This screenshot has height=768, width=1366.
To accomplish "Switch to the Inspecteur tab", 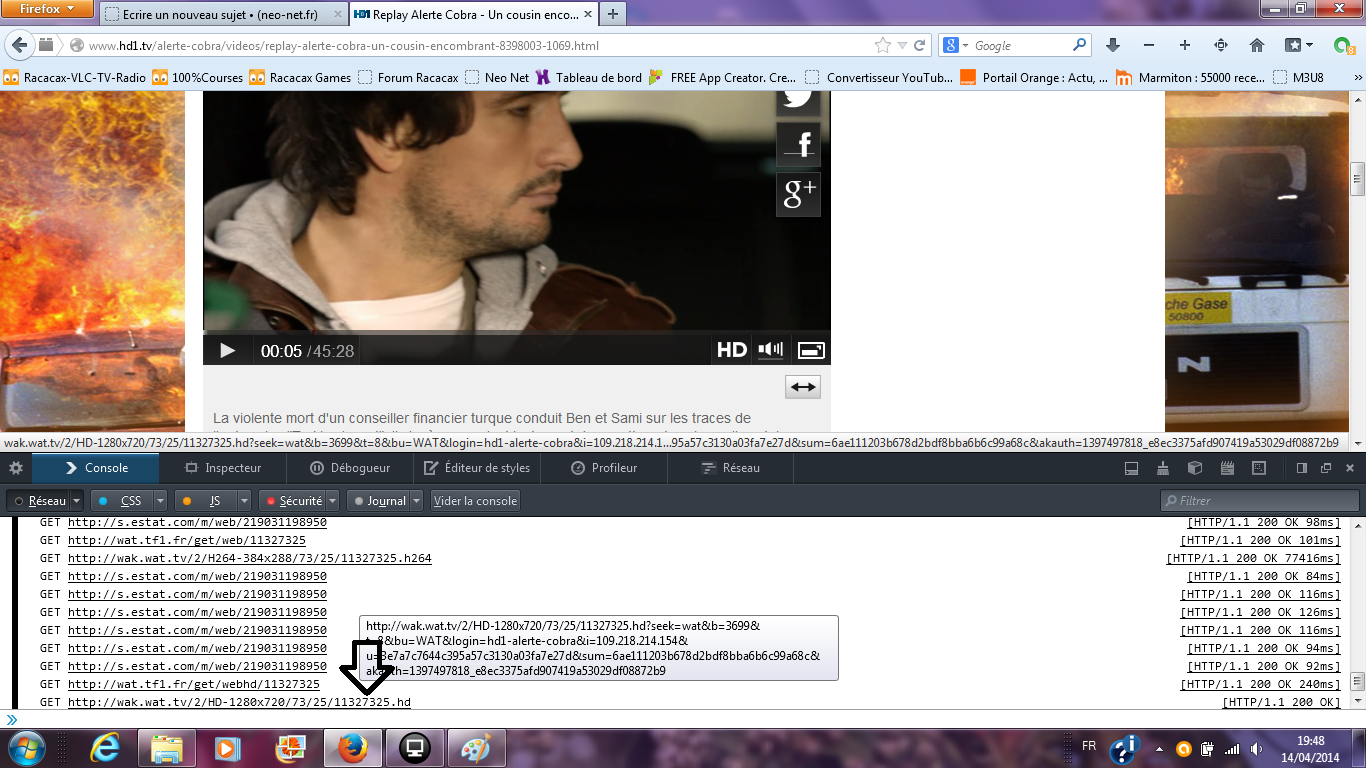I will click(223, 468).
